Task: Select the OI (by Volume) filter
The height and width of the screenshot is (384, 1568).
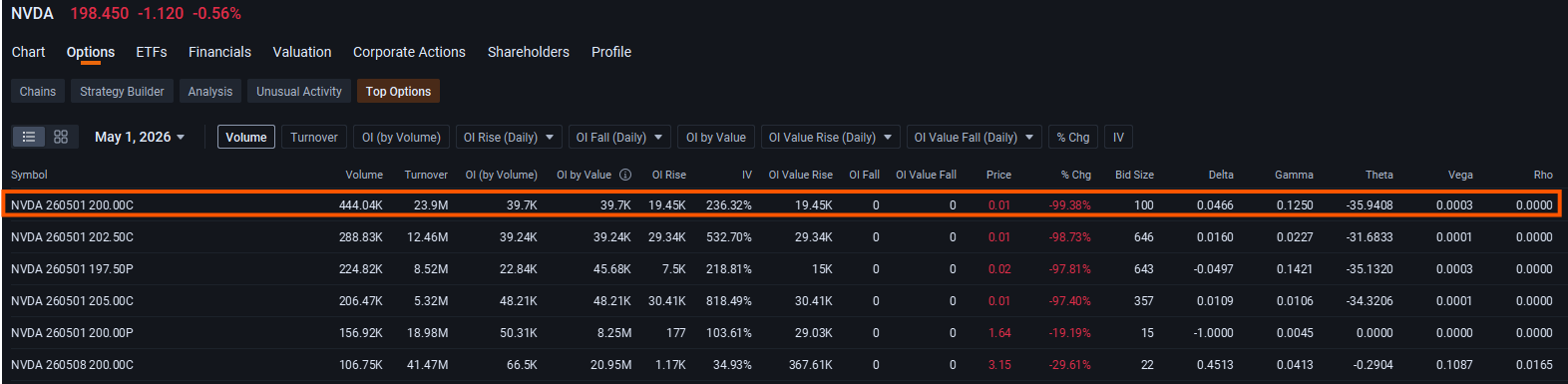Action: [x=401, y=137]
